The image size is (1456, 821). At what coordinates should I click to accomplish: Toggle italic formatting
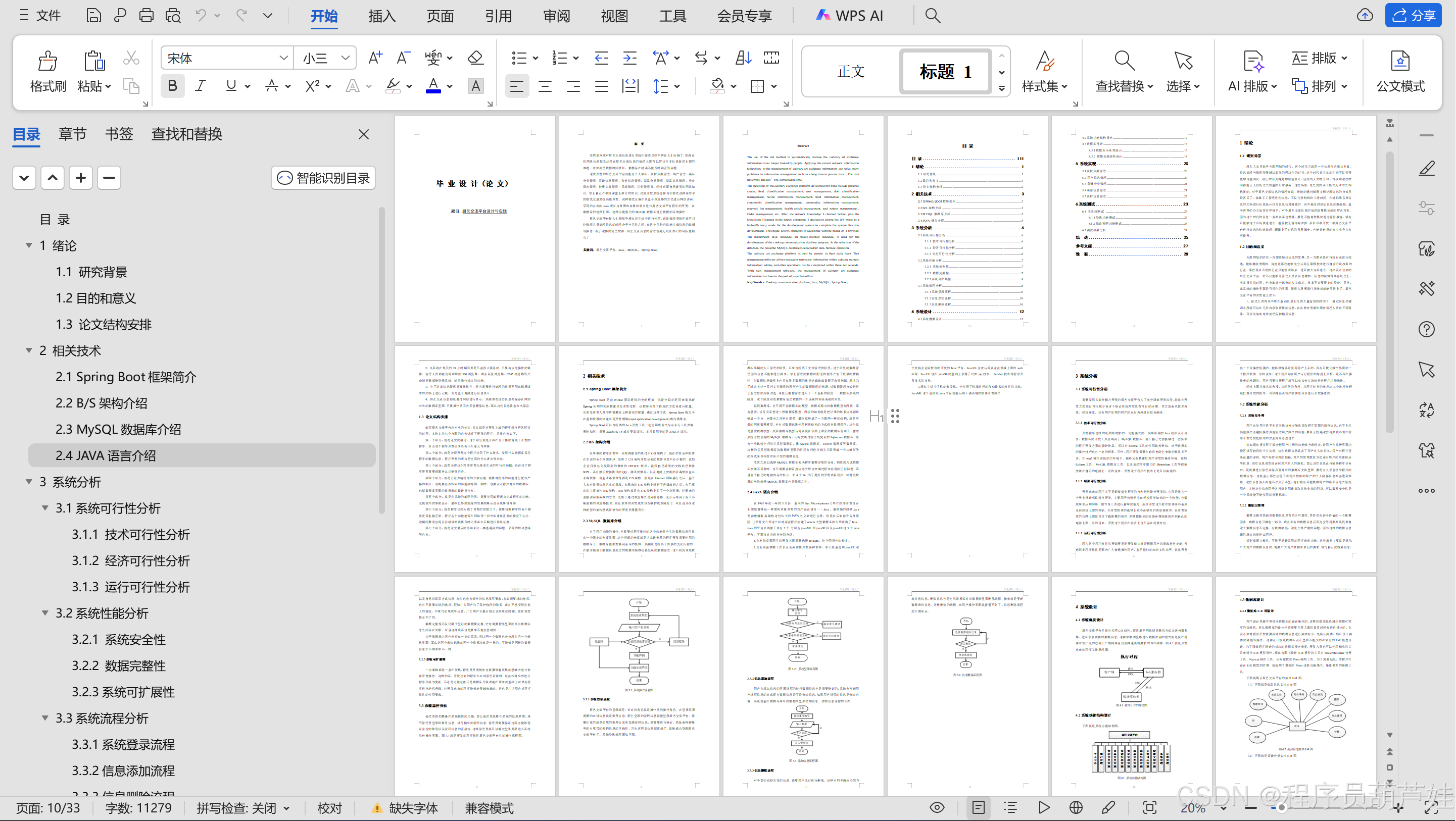point(200,86)
